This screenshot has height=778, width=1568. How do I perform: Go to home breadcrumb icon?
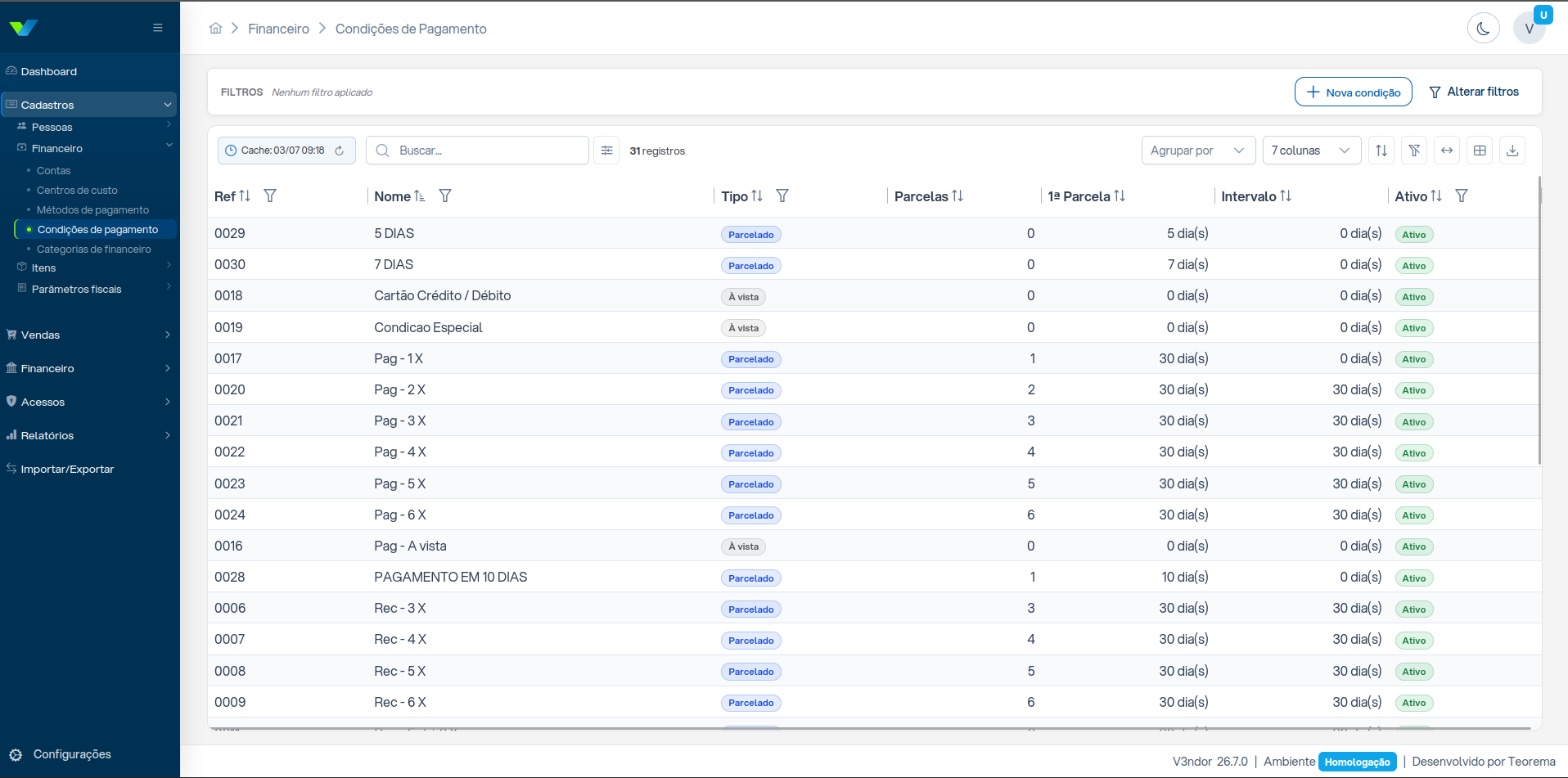(216, 29)
